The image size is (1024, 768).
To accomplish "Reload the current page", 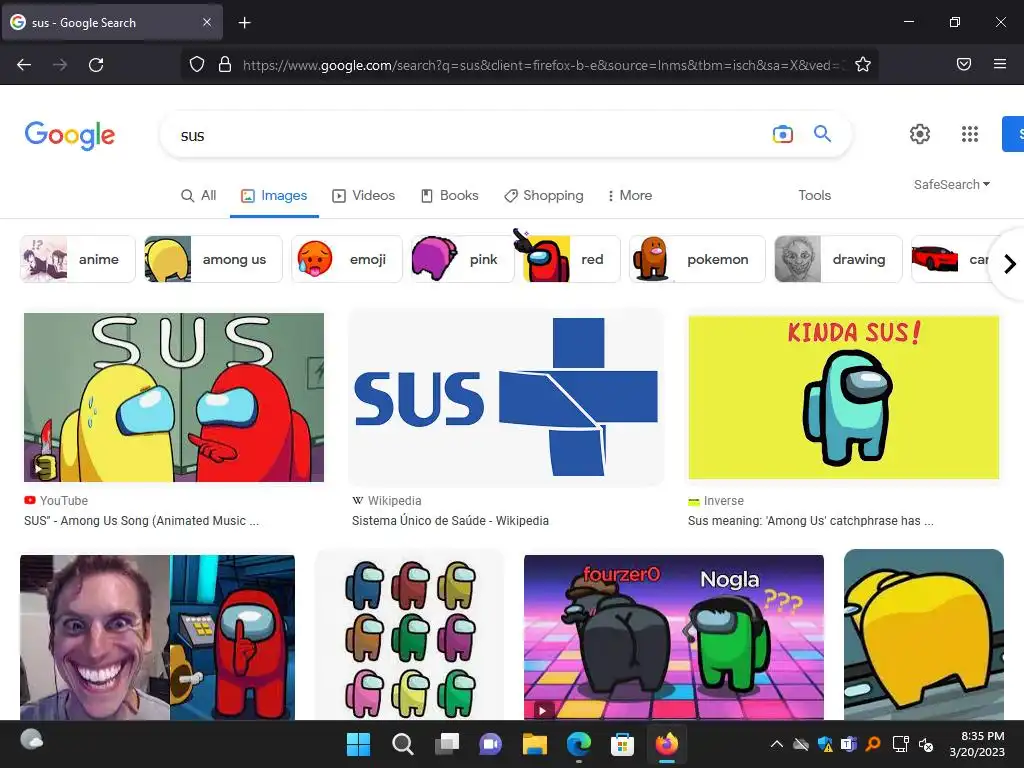I will point(96,65).
